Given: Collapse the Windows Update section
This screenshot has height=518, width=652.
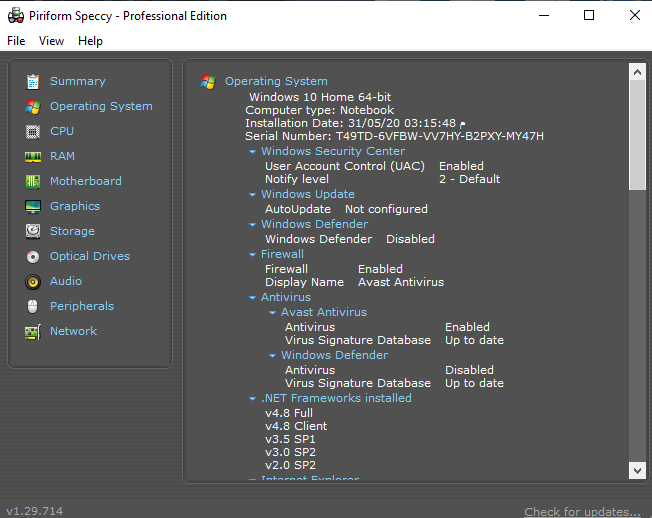Looking at the screenshot, I should point(252,195).
